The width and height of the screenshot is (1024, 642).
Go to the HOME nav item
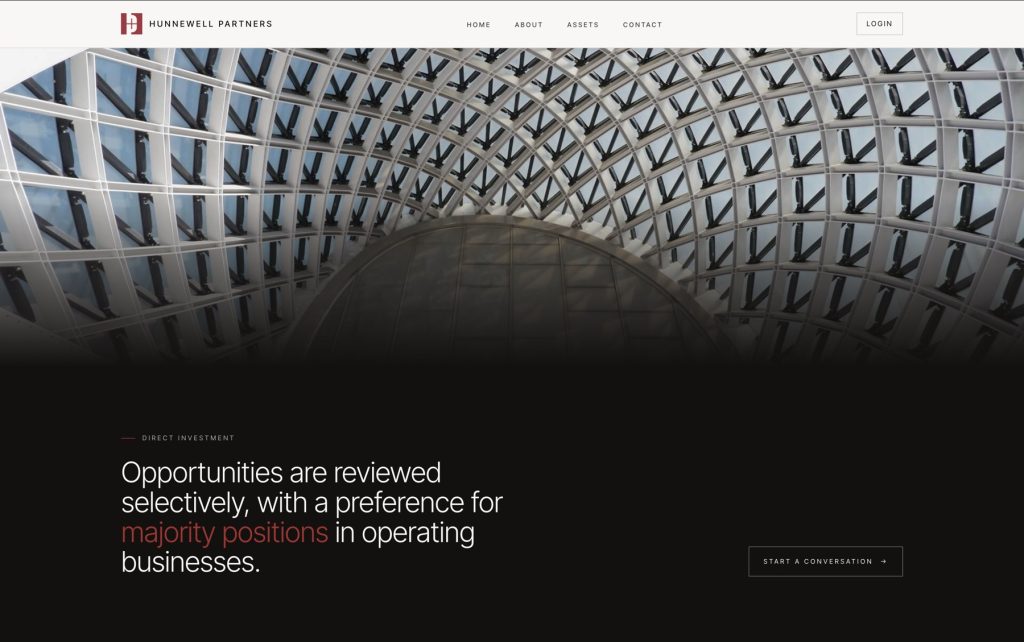[478, 25]
